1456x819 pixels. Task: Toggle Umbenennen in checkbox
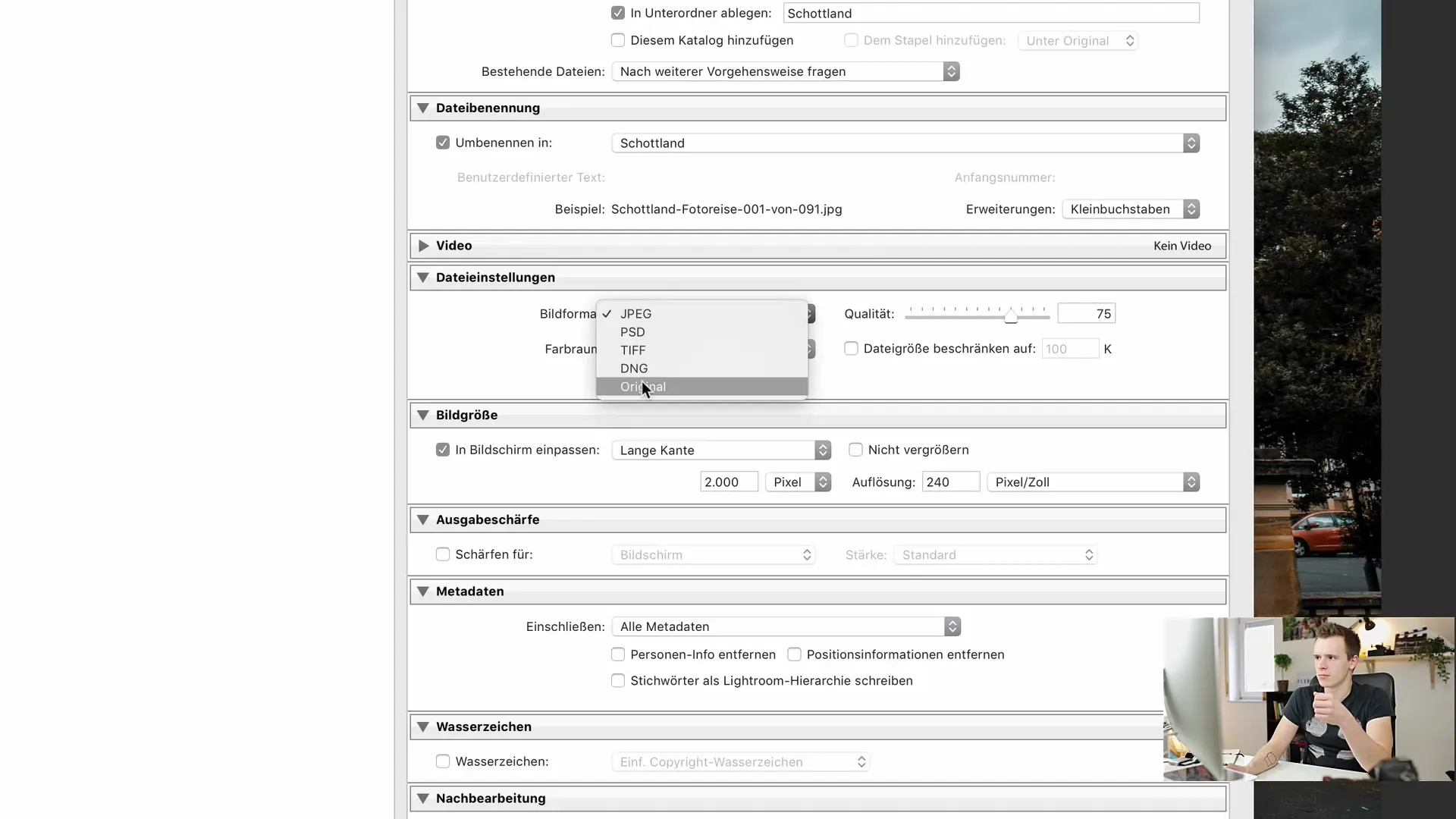point(443,143)
